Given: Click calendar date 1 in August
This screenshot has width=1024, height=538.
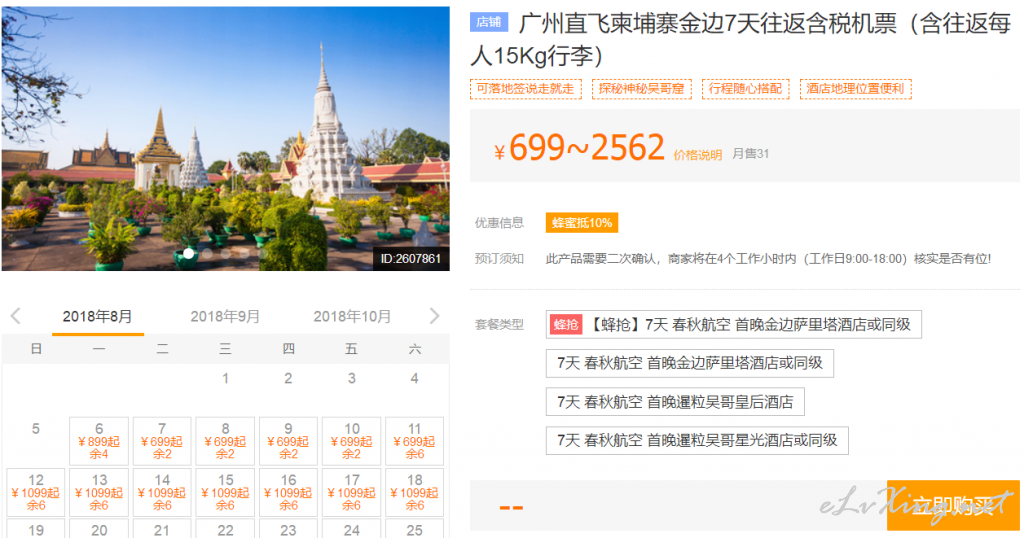Looking at the screenshot, I should point(225,378).
